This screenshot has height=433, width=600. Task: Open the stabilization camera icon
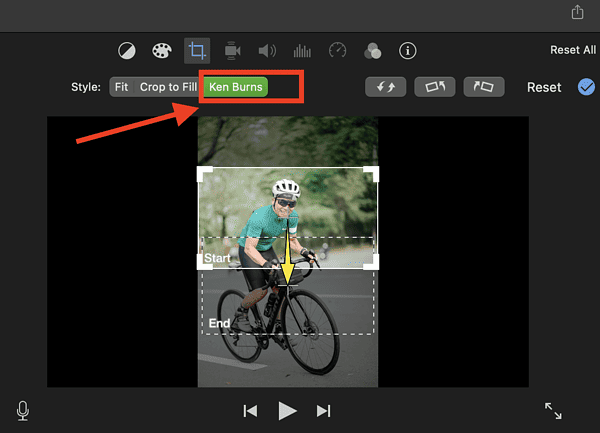233,50
